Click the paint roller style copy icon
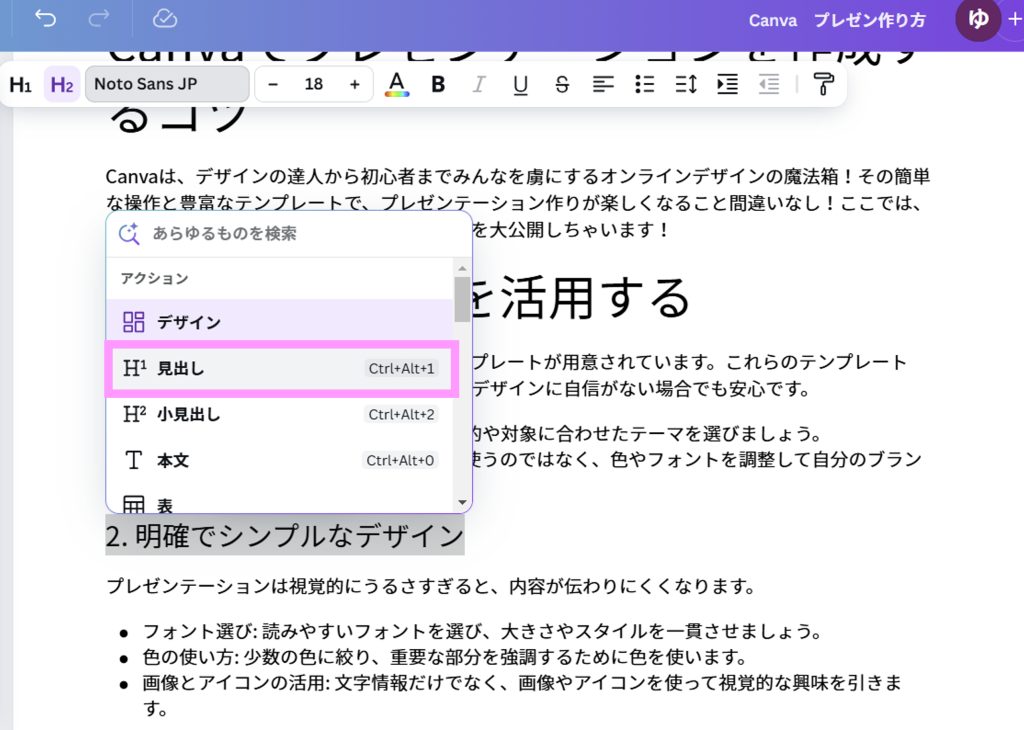 tap(824, 84)
